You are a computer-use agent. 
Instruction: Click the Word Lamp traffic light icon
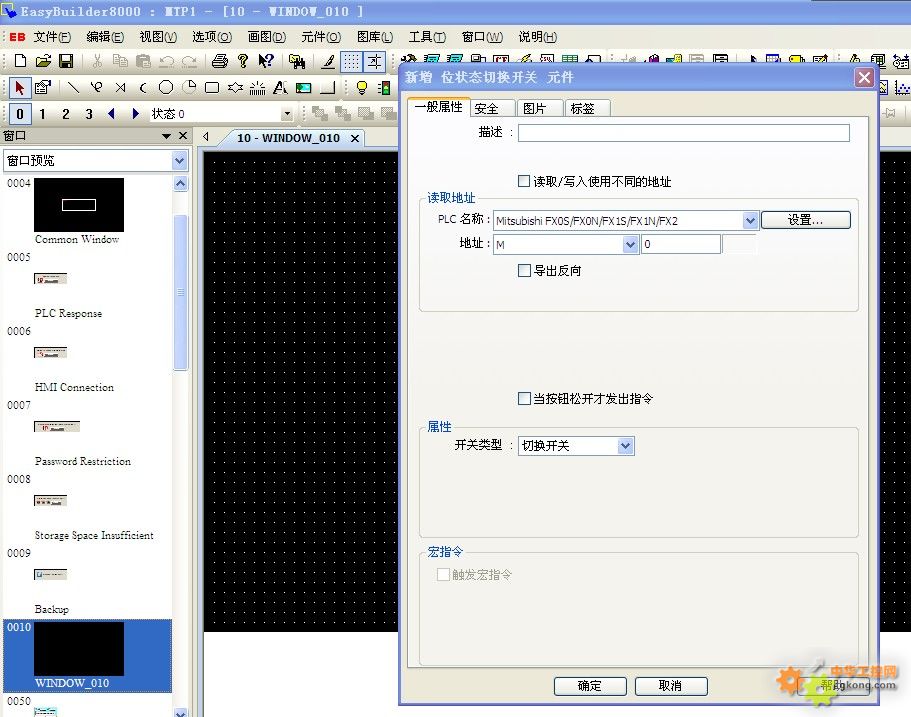click(x=384, y=88)
